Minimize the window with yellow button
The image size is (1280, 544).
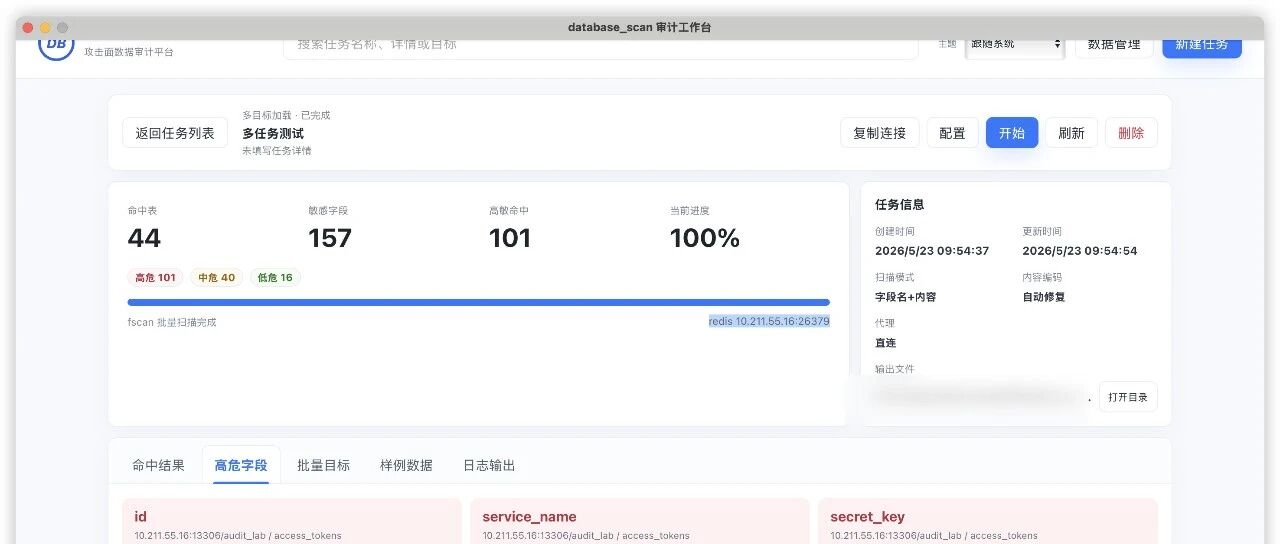point(45,28)
